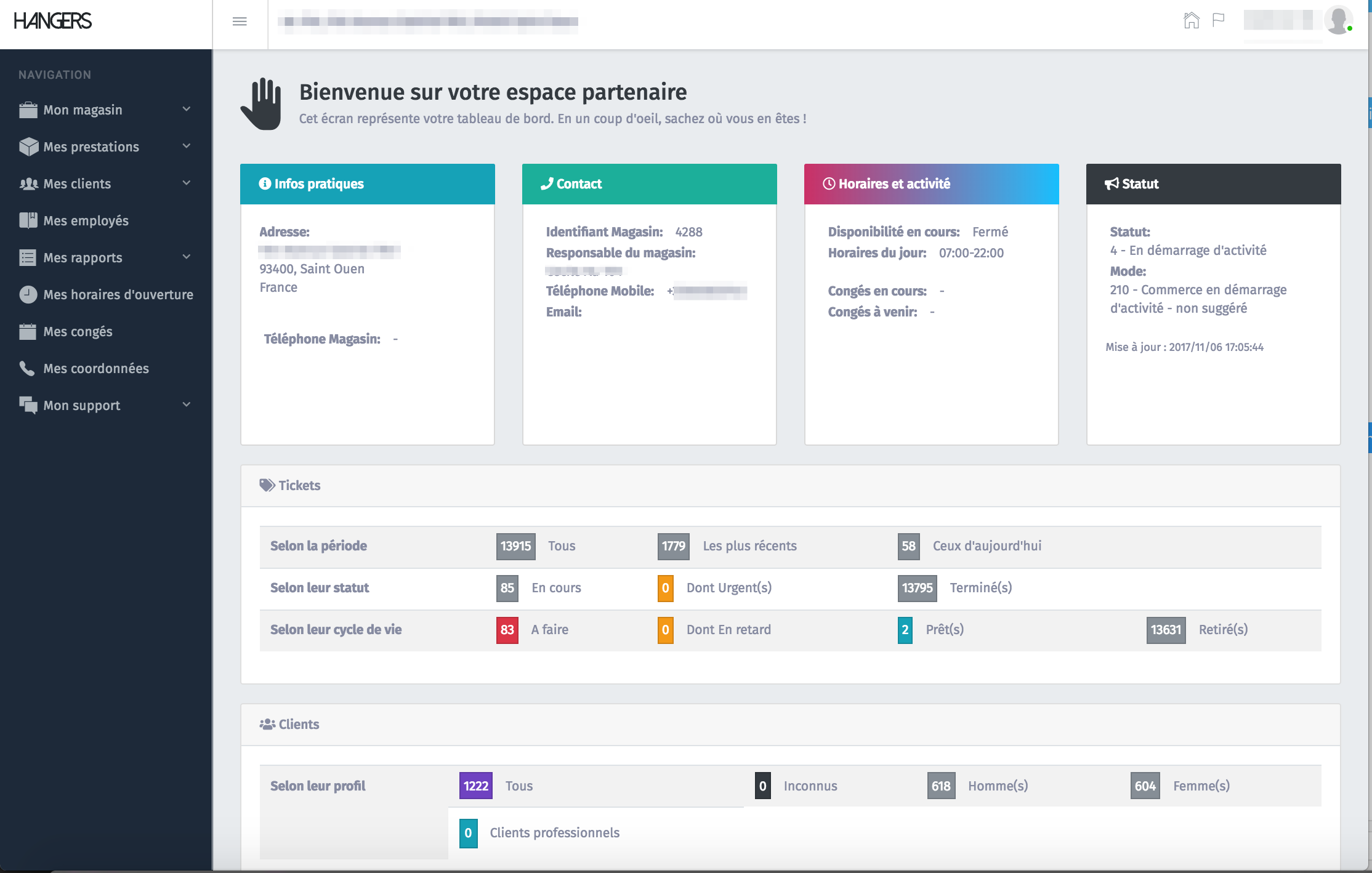Click the red 83 A faire badge
The width and height of the screenshot is (1372, 873).
point(507,630)
